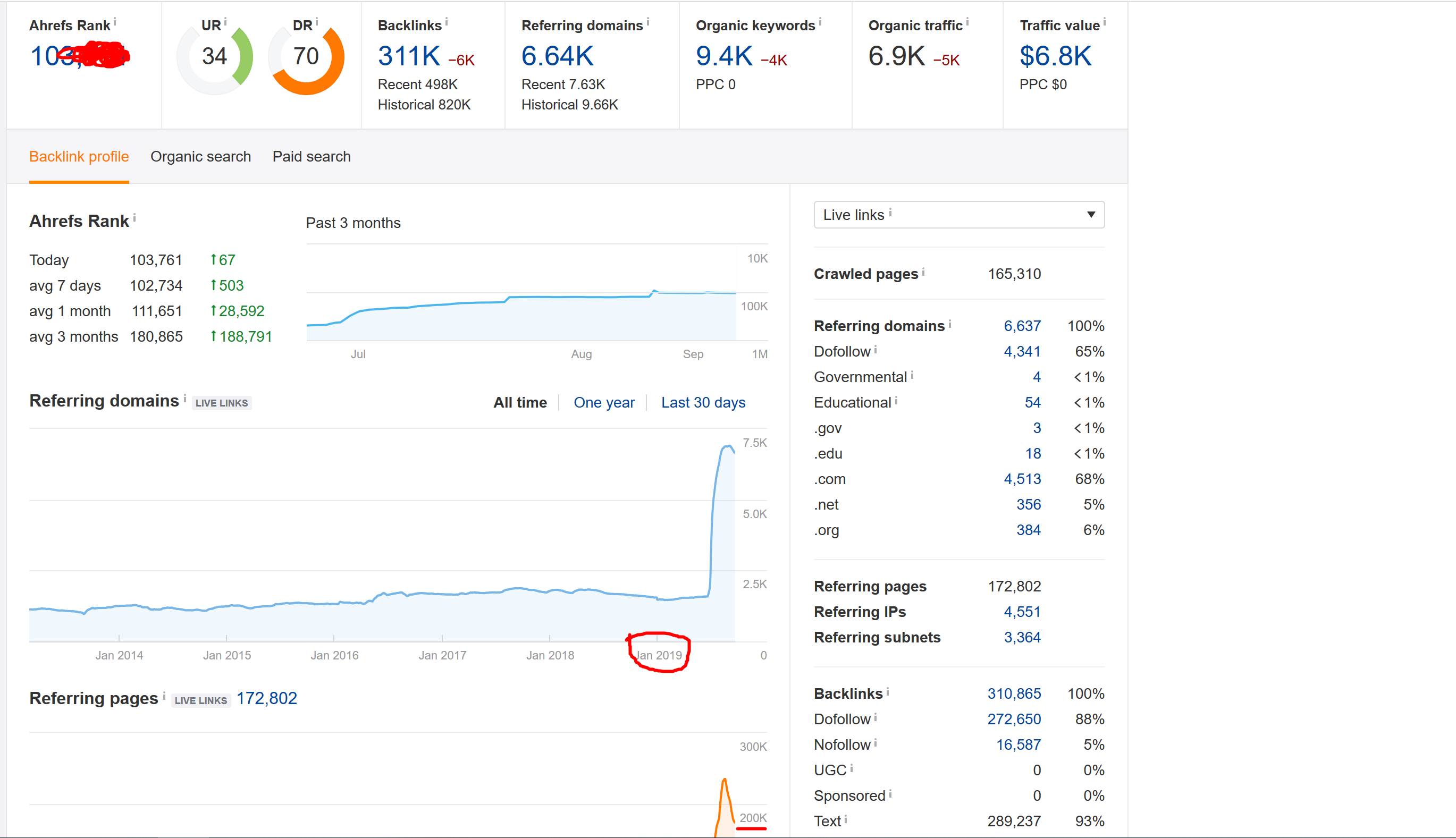
Task: Open the Live links dropdown
Action: point(959,215)
